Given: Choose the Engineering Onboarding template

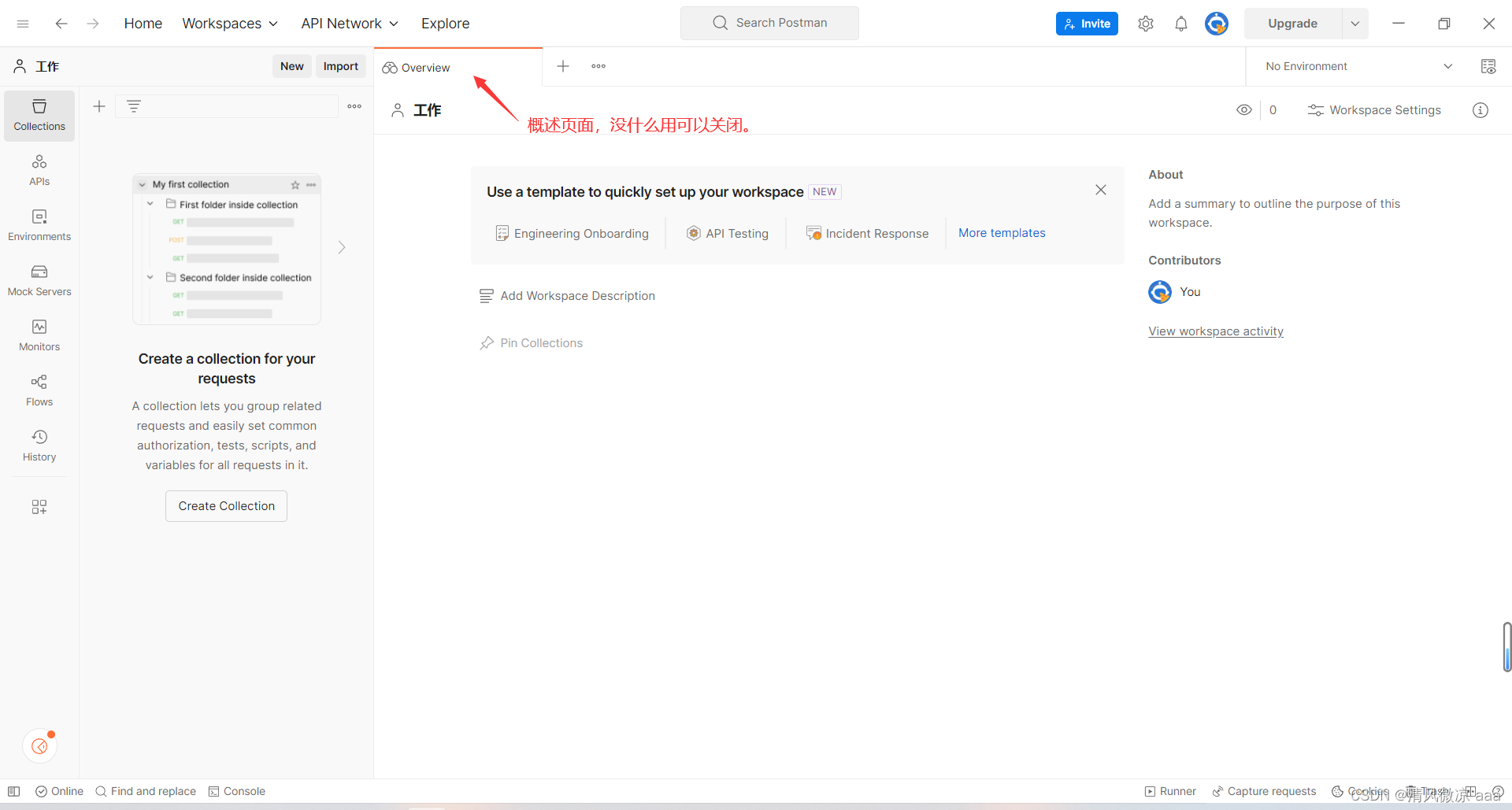Looking at the screenshot, I should (x=572, y=234).
